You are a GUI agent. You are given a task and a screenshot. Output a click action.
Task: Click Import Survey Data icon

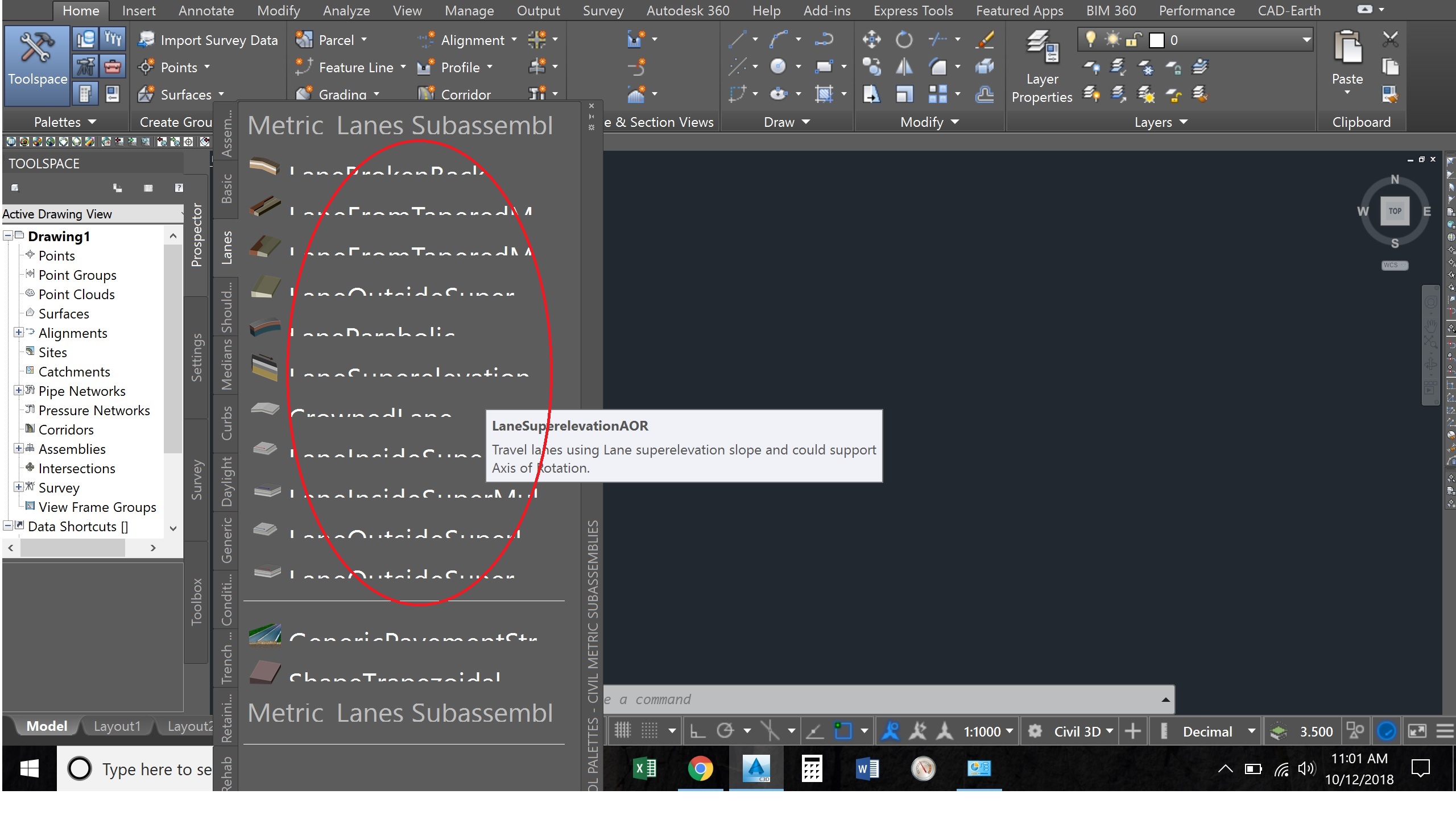(147, 39)
